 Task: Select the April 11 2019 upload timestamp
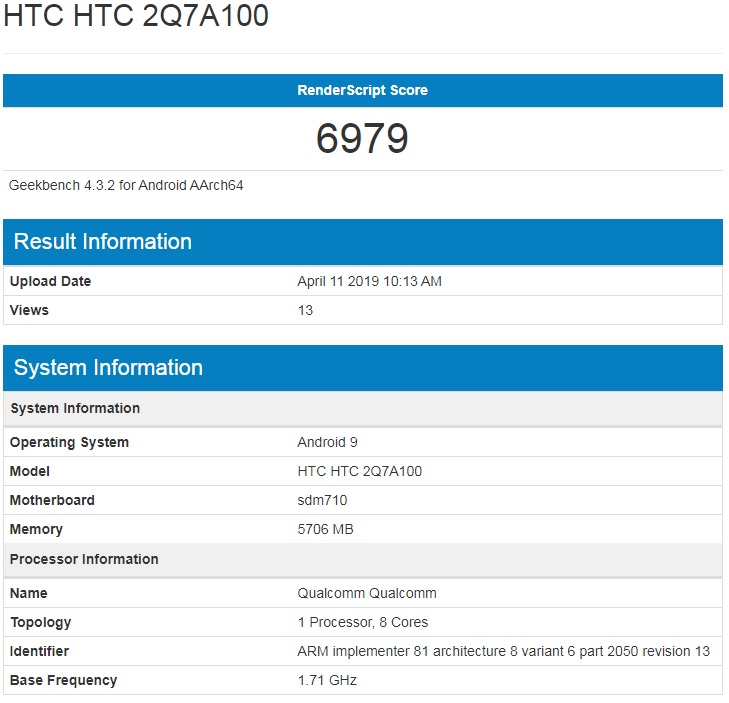369,281
